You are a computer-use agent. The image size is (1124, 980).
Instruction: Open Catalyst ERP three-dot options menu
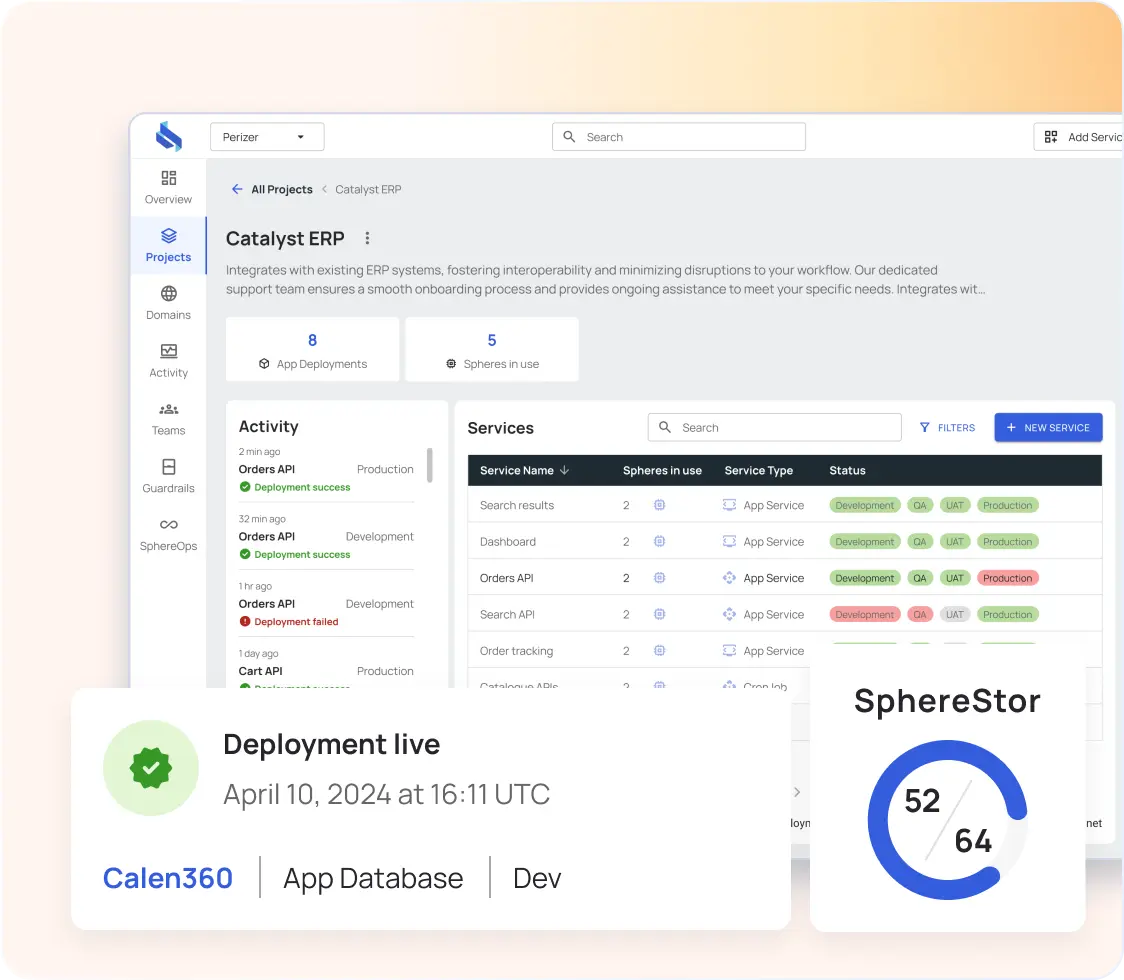click(367, 238)
